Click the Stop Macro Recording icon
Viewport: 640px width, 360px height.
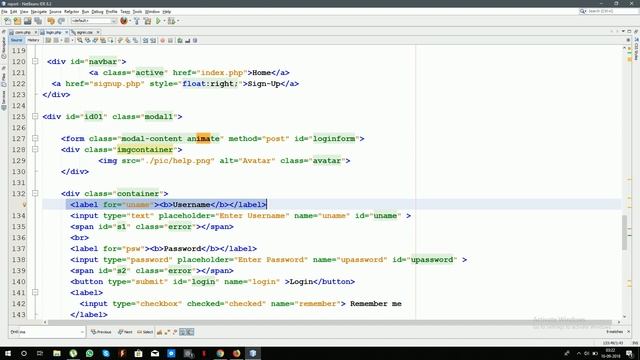click(x=170, y=40)
